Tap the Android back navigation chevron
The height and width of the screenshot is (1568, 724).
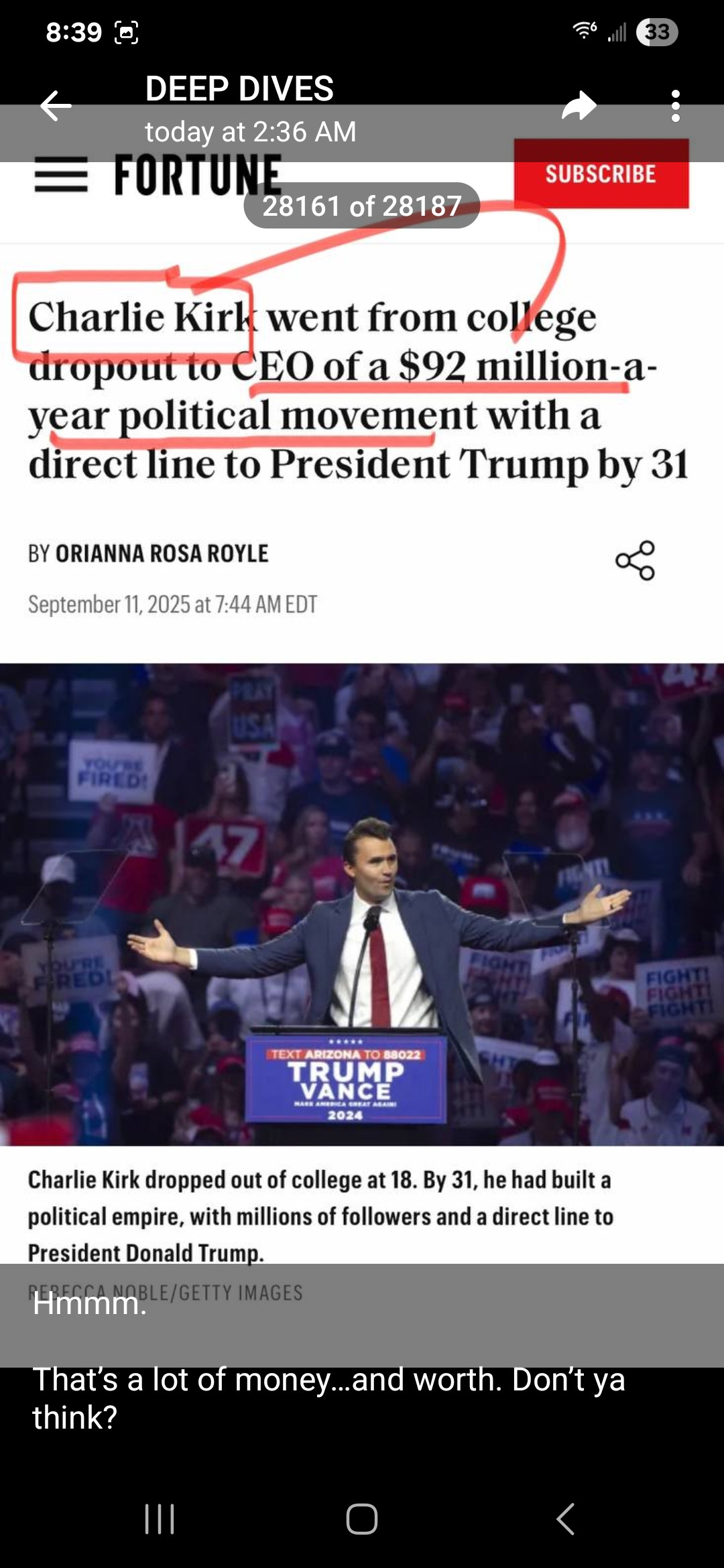tap(566, 1518)
